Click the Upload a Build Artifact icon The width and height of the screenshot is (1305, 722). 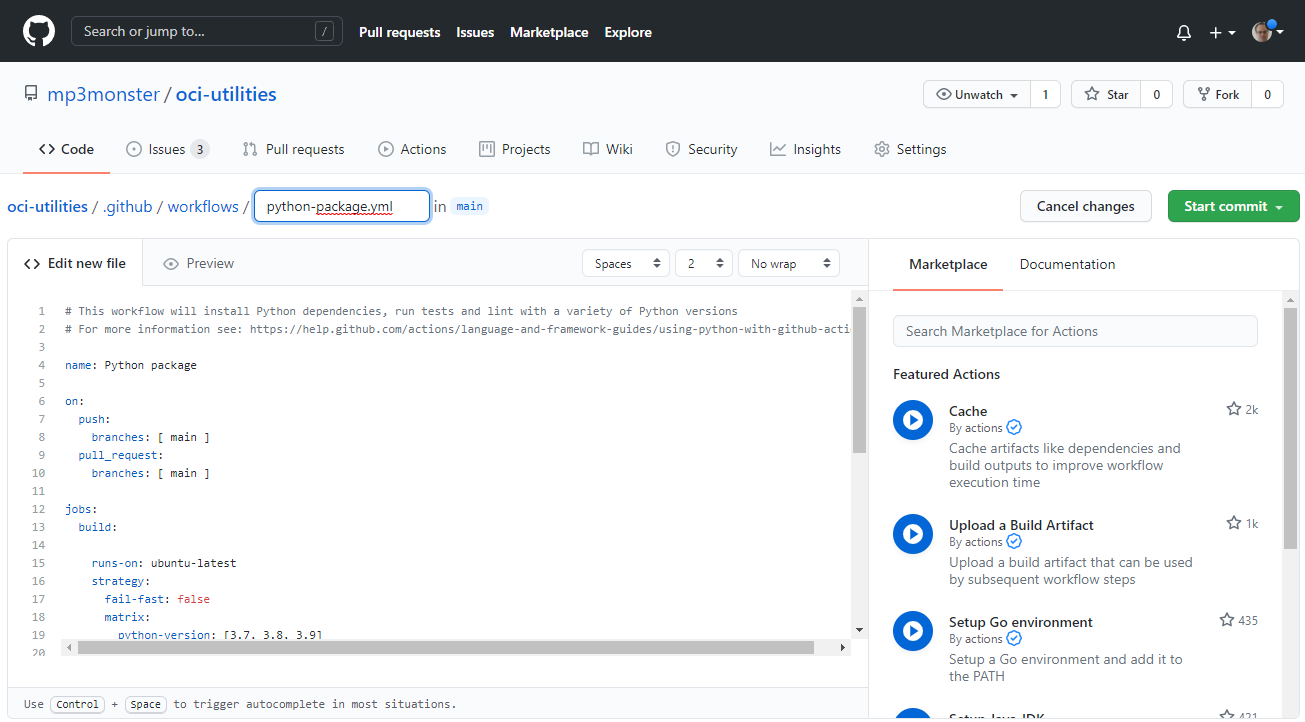(x=912, y=534)
